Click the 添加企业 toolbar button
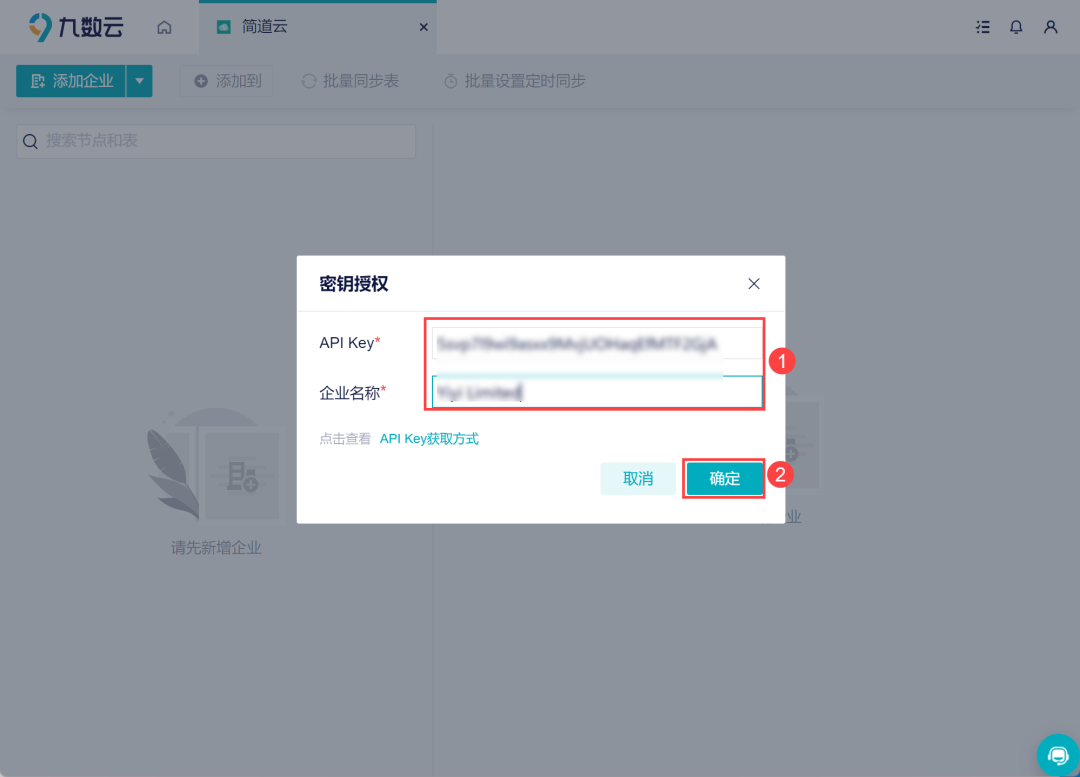 click(x=70, y=81)
